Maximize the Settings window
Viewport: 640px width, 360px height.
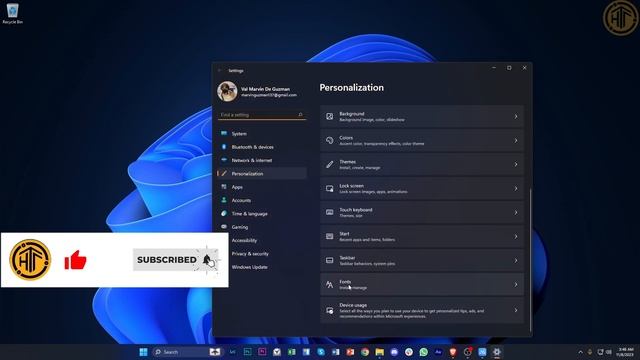tap(509, 68)
